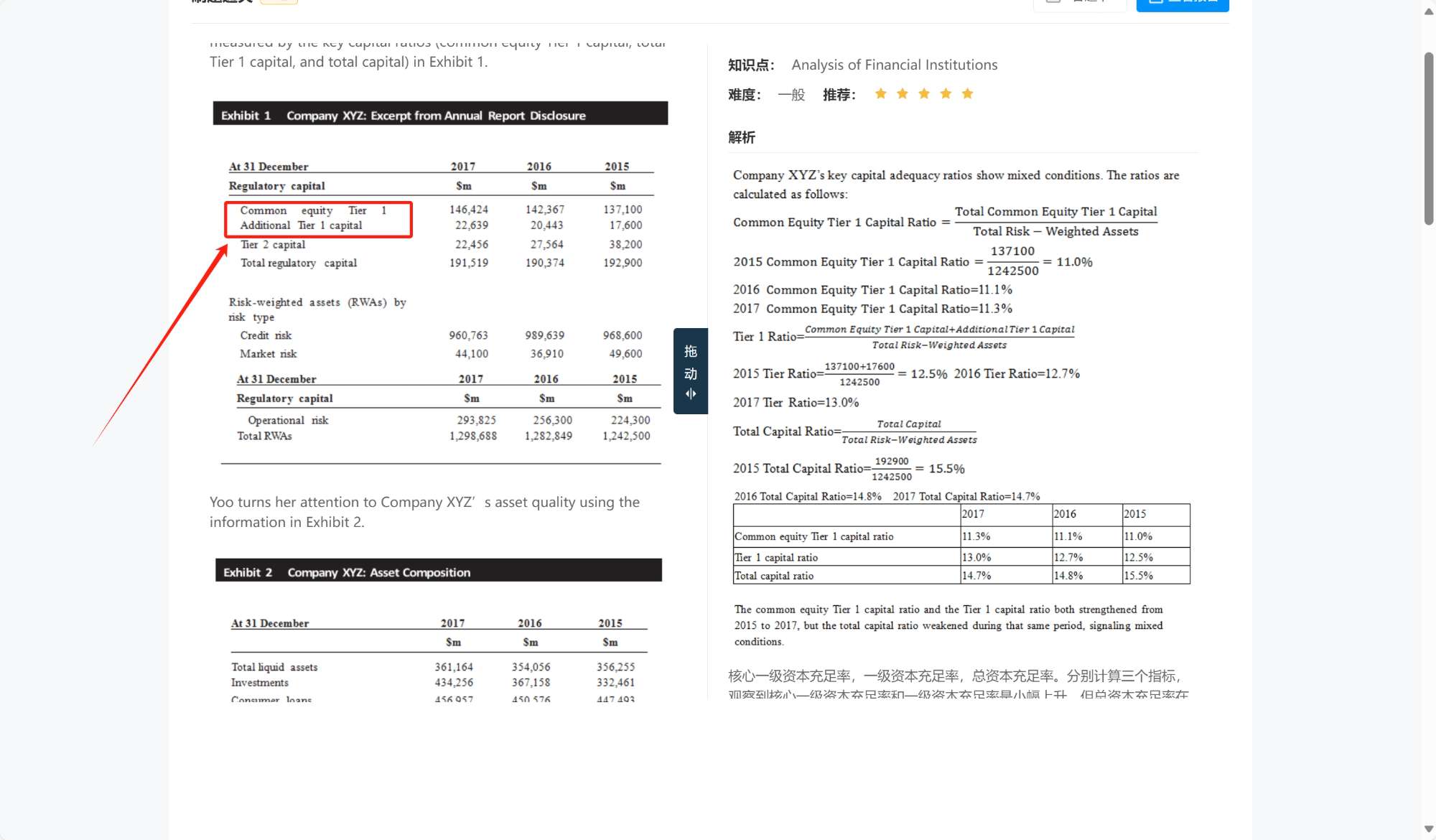
Task: Click the vertical scrollbar thumb
Action: tap(1429, 138)
